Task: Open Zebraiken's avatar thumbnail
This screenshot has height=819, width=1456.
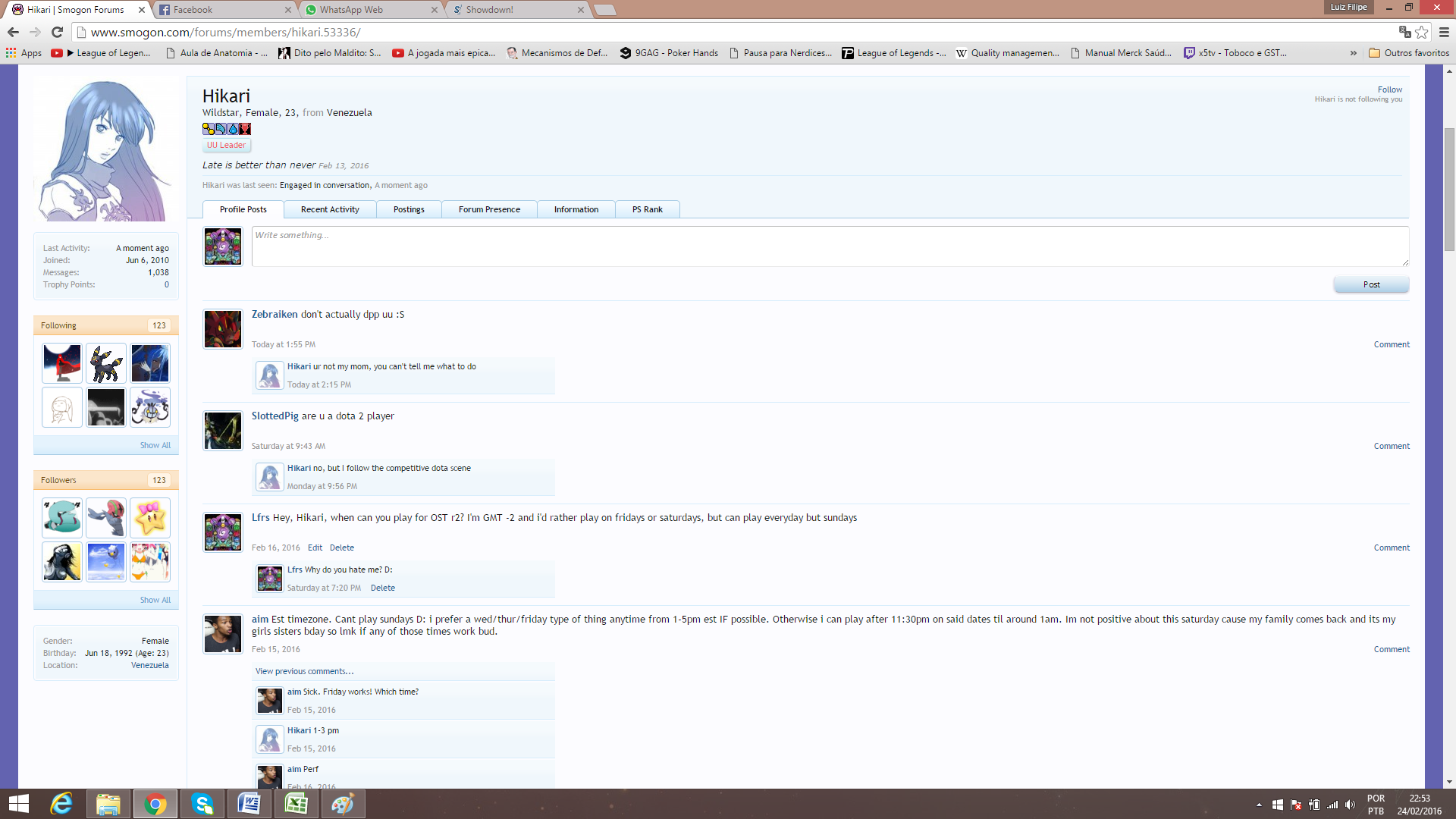Action: point(223,329)
